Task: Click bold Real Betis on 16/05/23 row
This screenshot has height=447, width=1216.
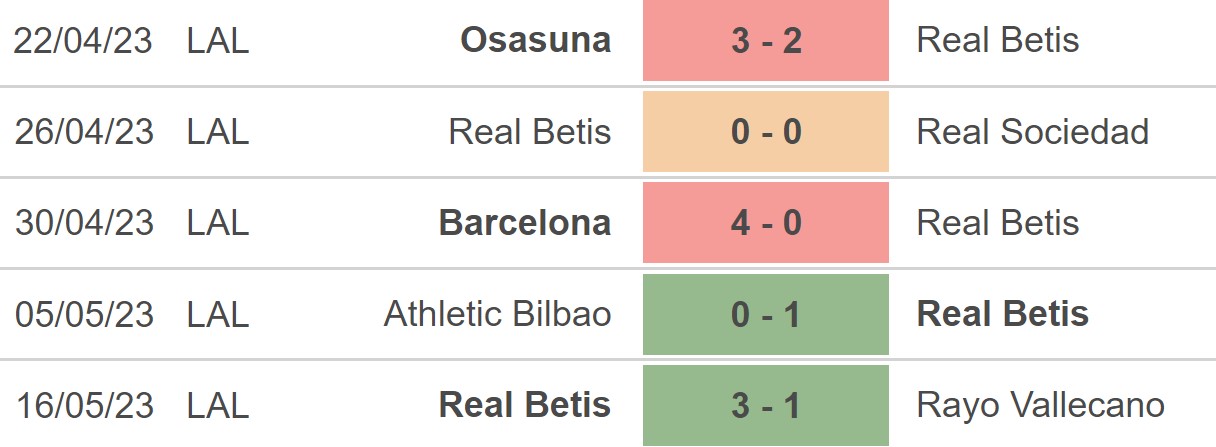Action: (x=524, y=405)
